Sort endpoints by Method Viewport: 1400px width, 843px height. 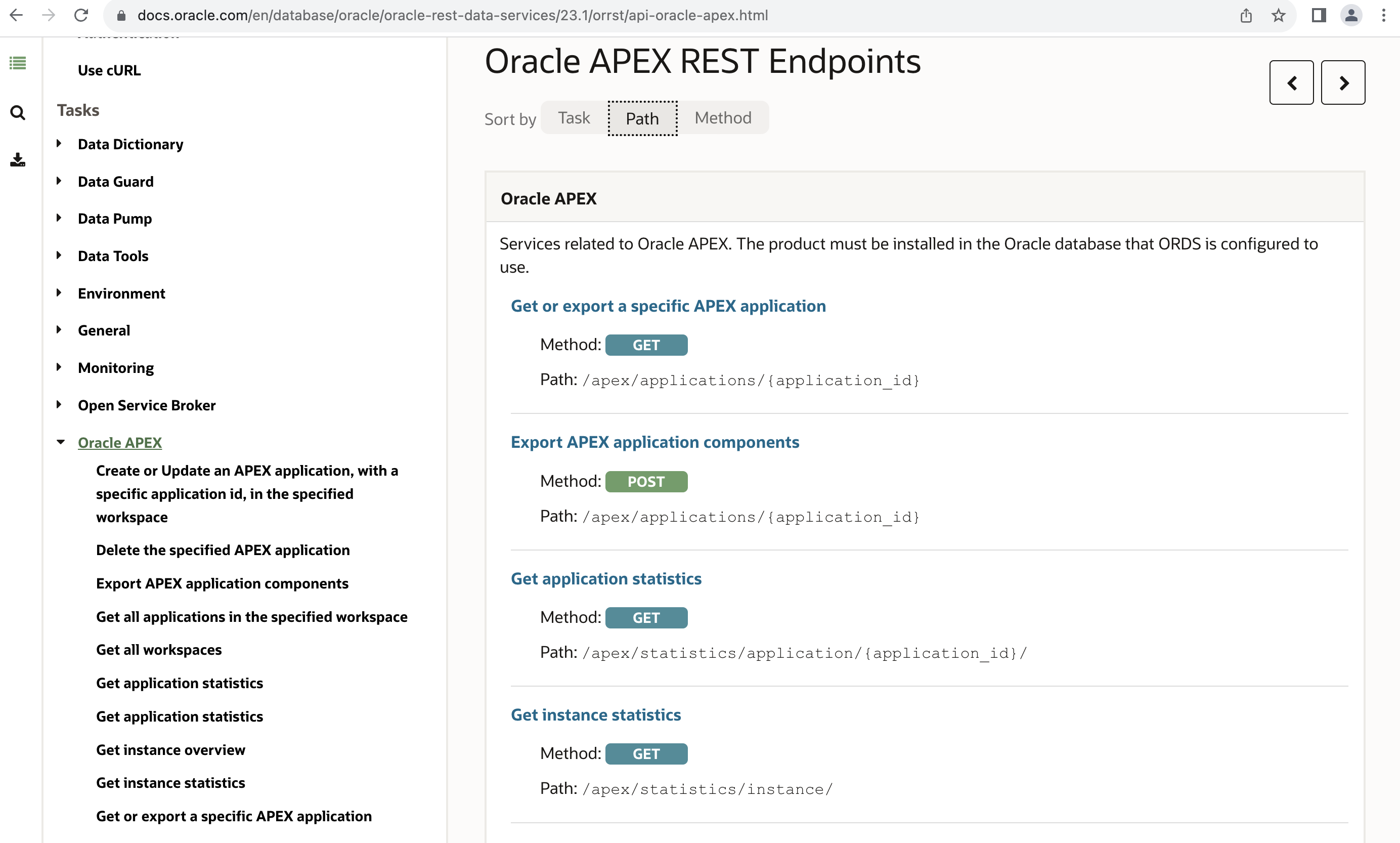point(723,118)
